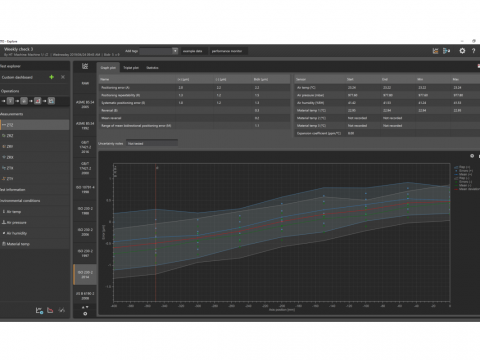Switch to the Graph plot tab
The height and width of the screenshot is (360, 480).
108,68
